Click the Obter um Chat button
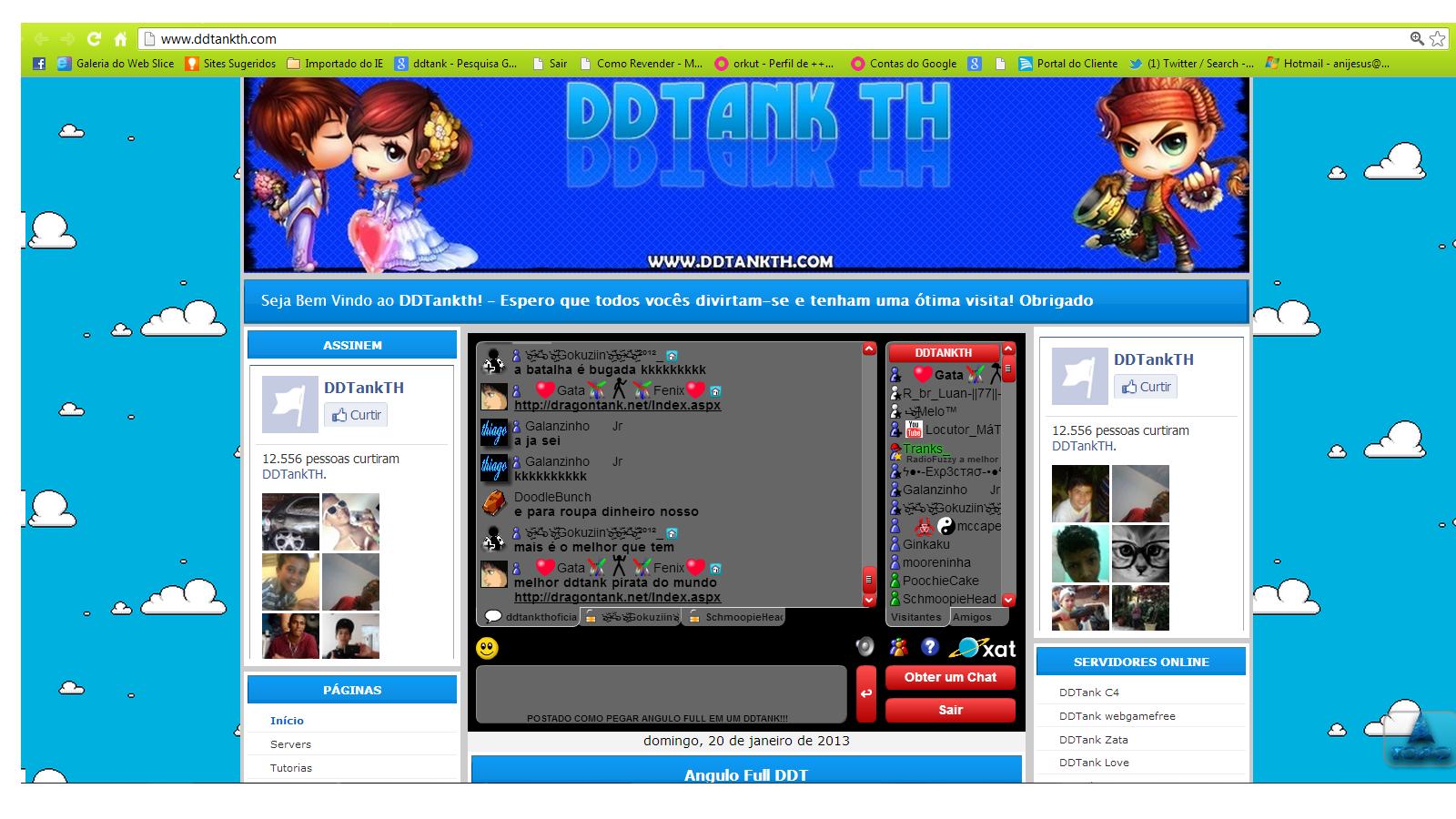This screenshot has height=819, width=1456. pyautogui.click(x=950, y=677)
